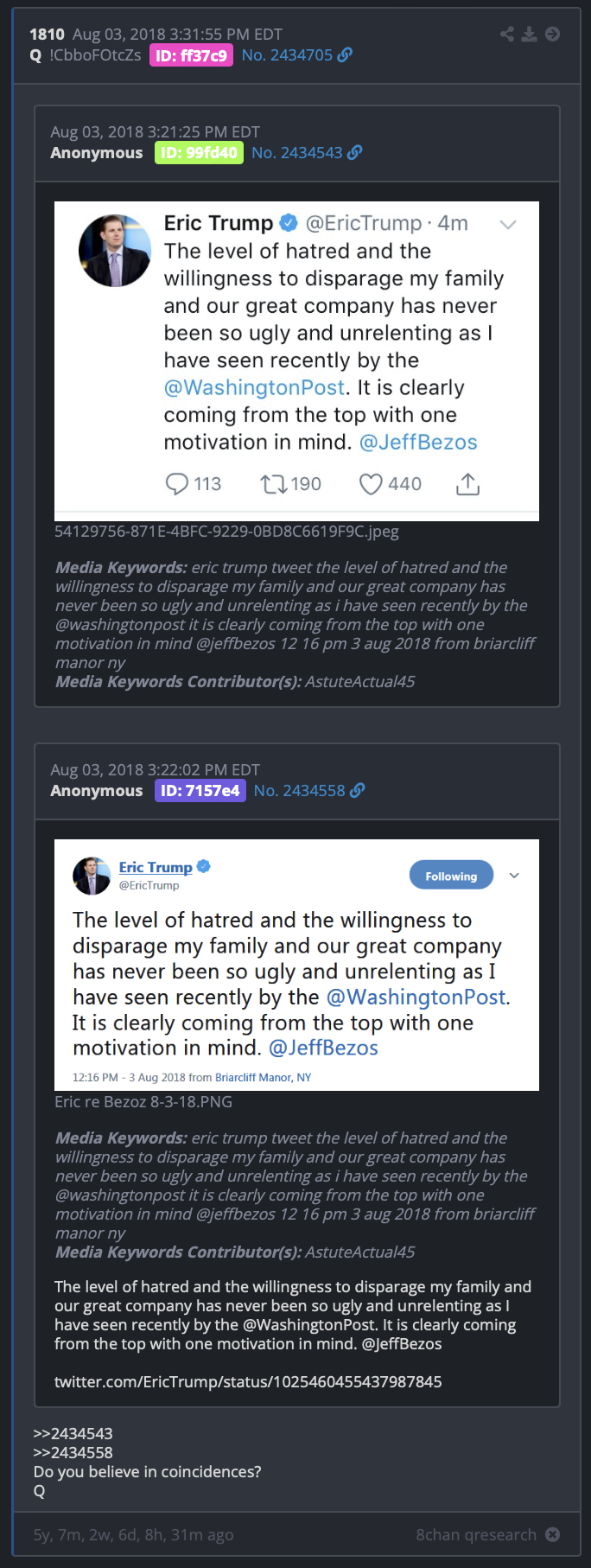Click the retweet icon showing 190
591x1568 pixels.
pyautogui.click(x=274, y=484)
